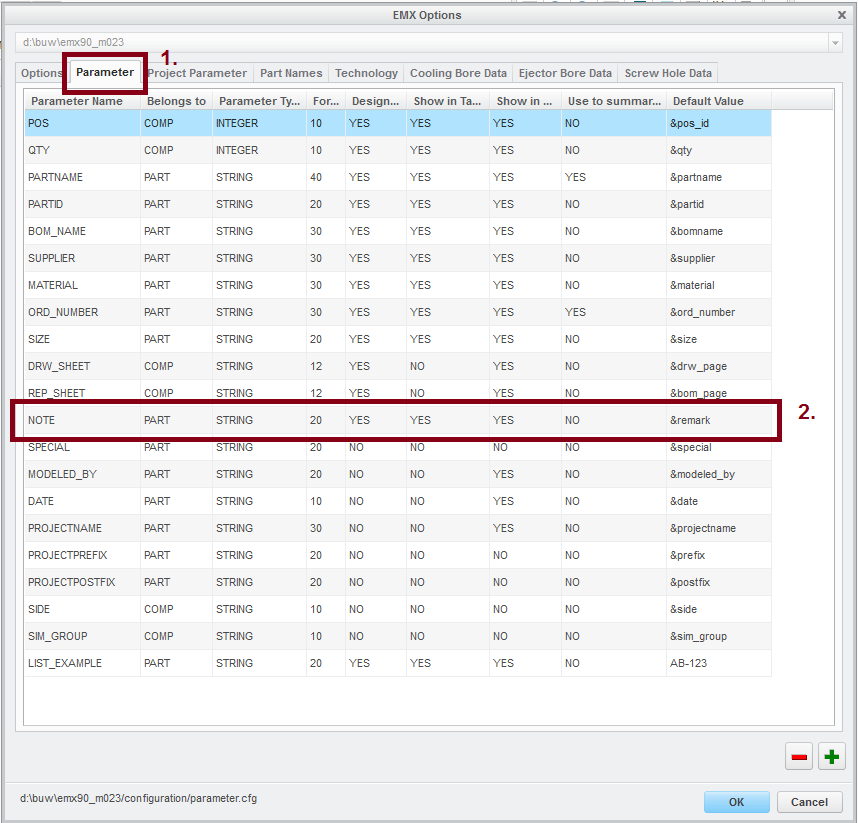
Task: Open the Cooling Bore Data tab
Action: pyautogui.click(x=458, y=73)
